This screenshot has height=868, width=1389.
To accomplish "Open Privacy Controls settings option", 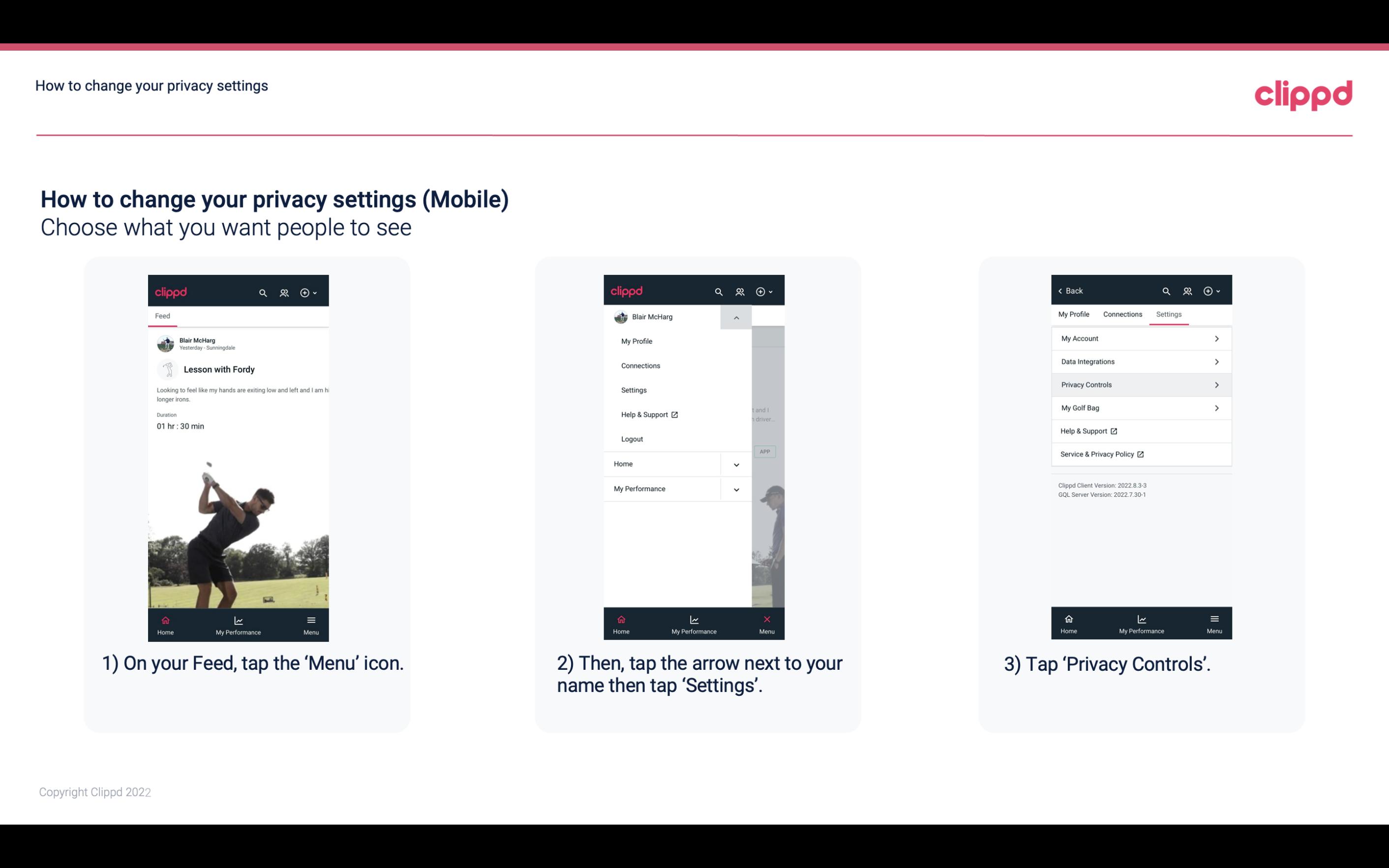I will 1140,384.
